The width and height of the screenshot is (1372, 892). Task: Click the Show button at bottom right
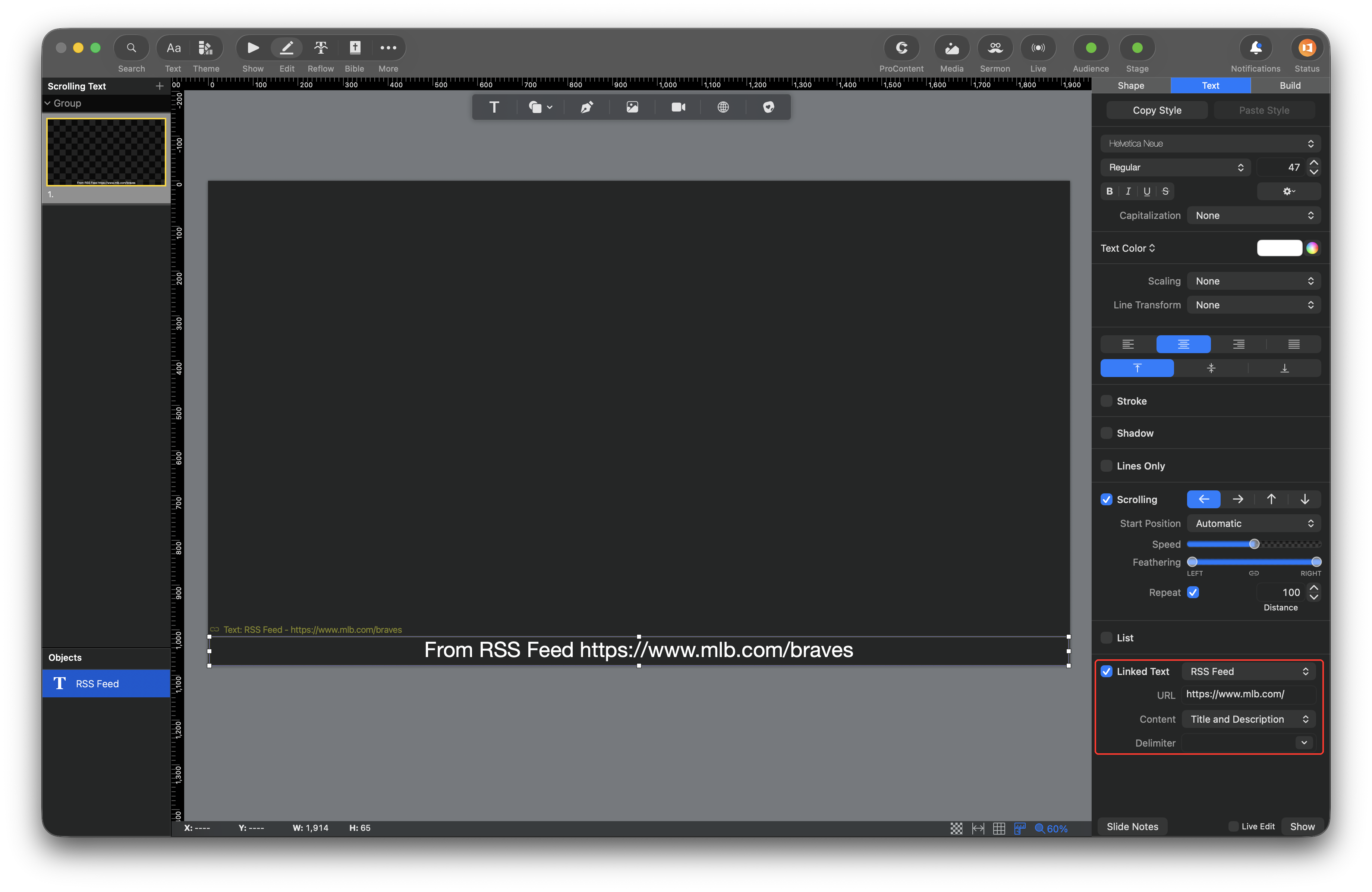click(x=1302, y=826)
